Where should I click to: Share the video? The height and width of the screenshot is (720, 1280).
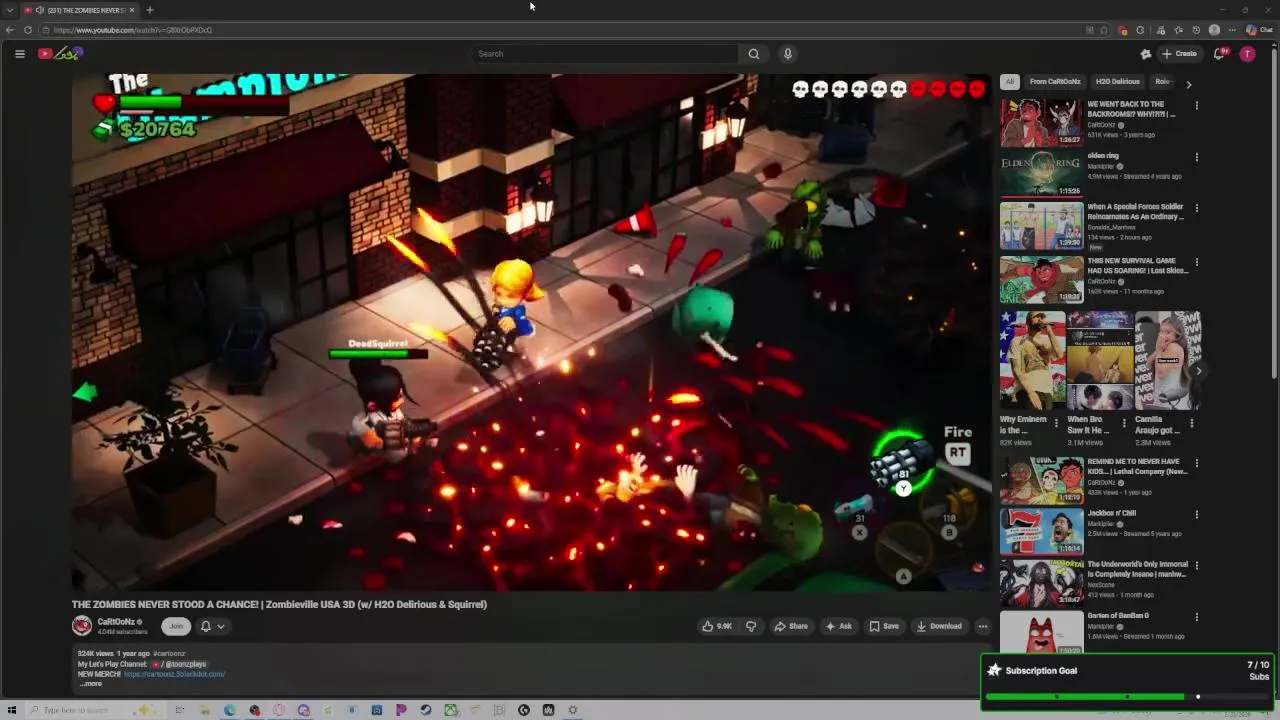click(791, 626)
